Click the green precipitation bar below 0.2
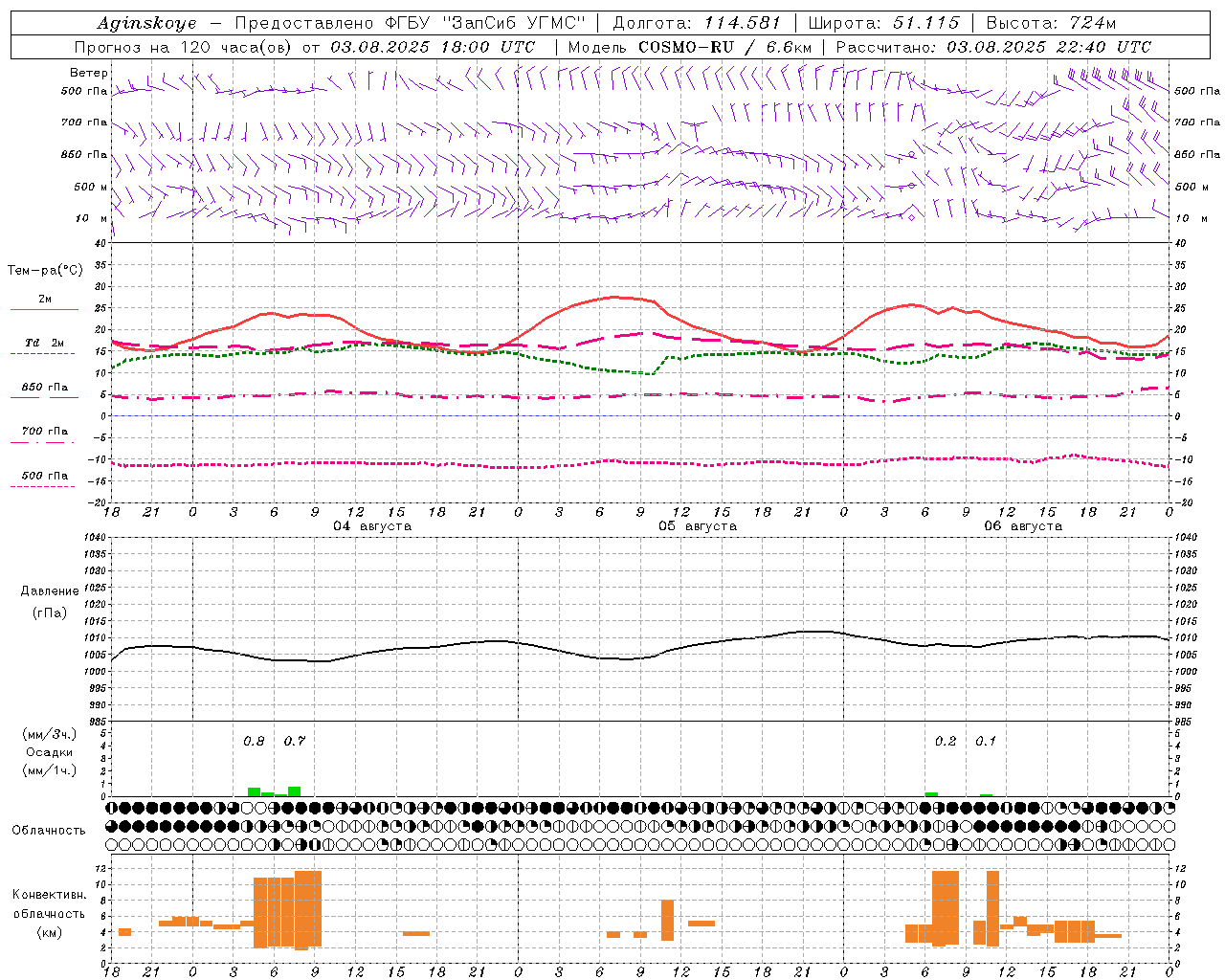Viewport: 1225px width, 980px height. (931, 794)
